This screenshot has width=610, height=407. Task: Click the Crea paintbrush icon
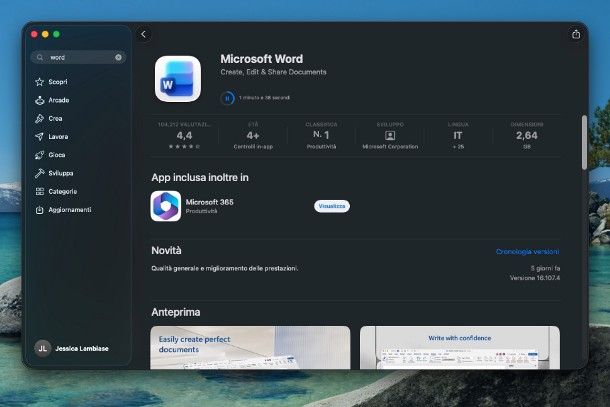point(40,118)
